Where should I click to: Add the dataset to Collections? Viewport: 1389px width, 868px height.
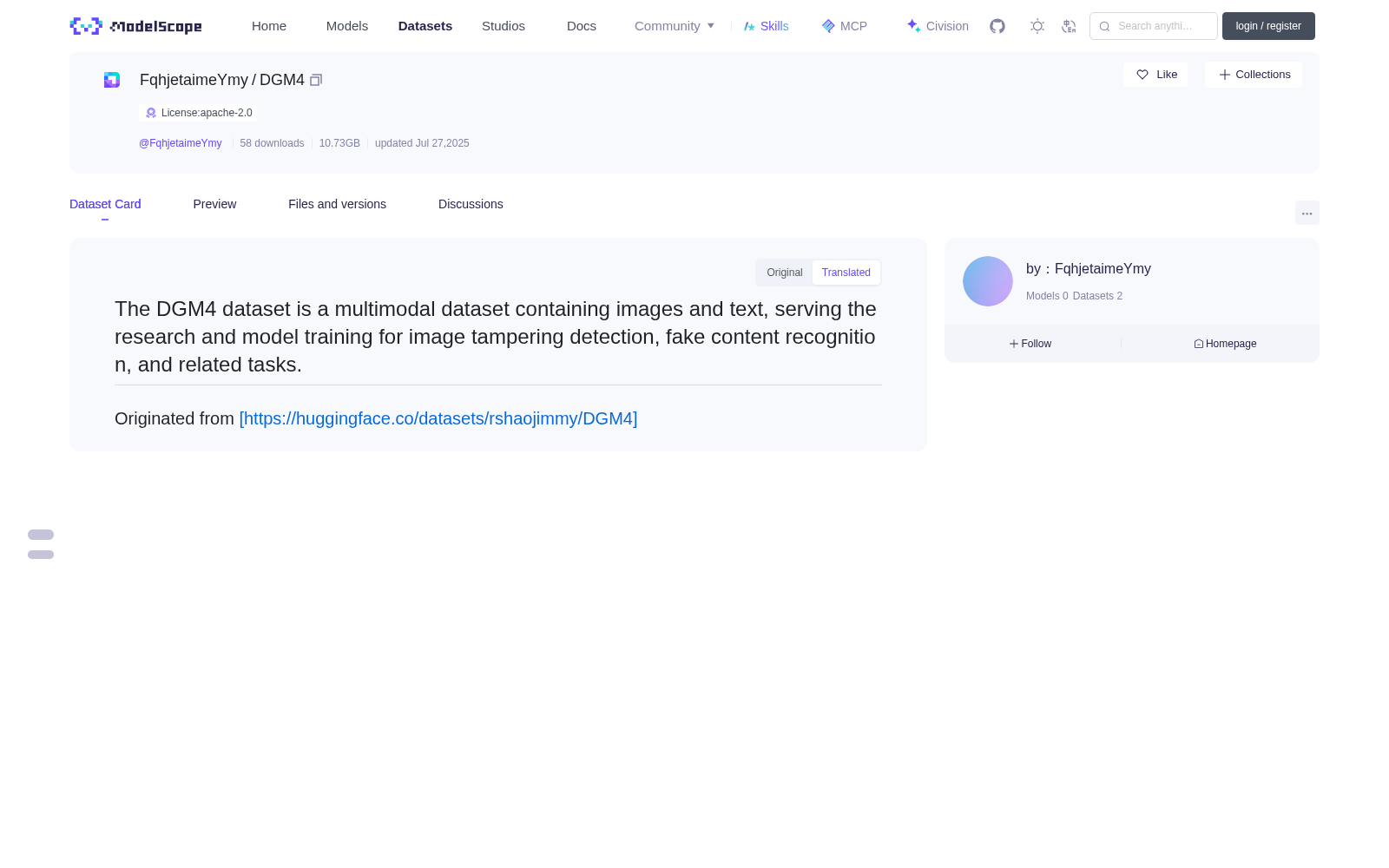click(x=1254, y=75)
